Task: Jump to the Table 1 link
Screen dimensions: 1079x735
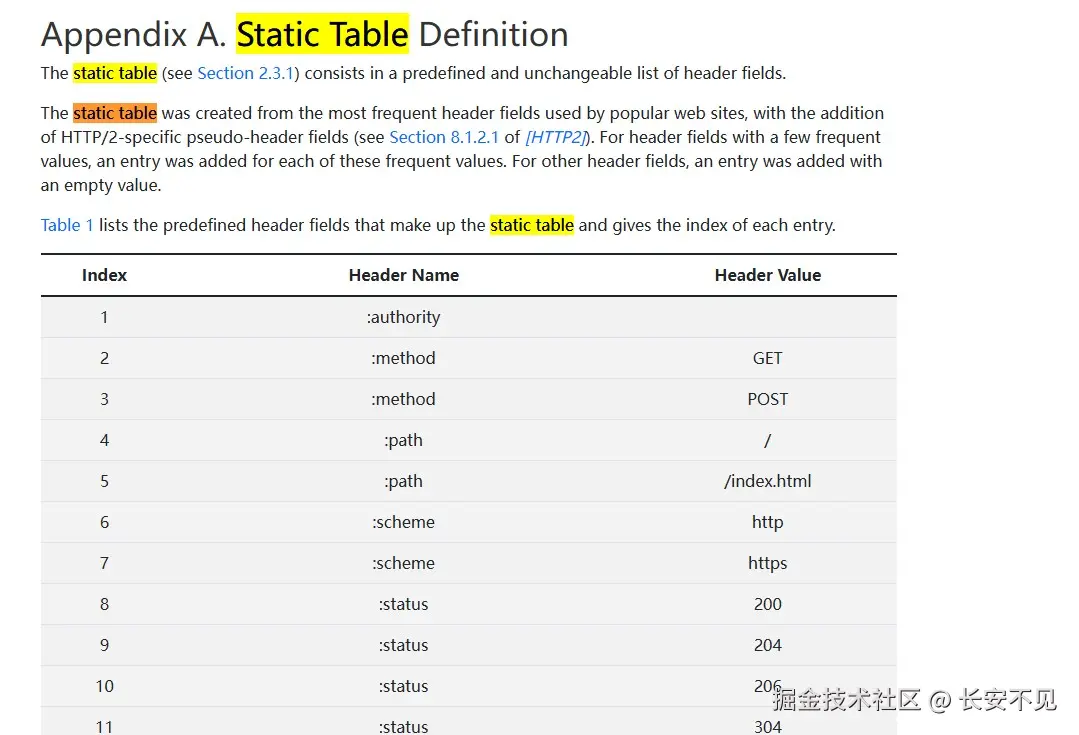Action: (67, 225)
